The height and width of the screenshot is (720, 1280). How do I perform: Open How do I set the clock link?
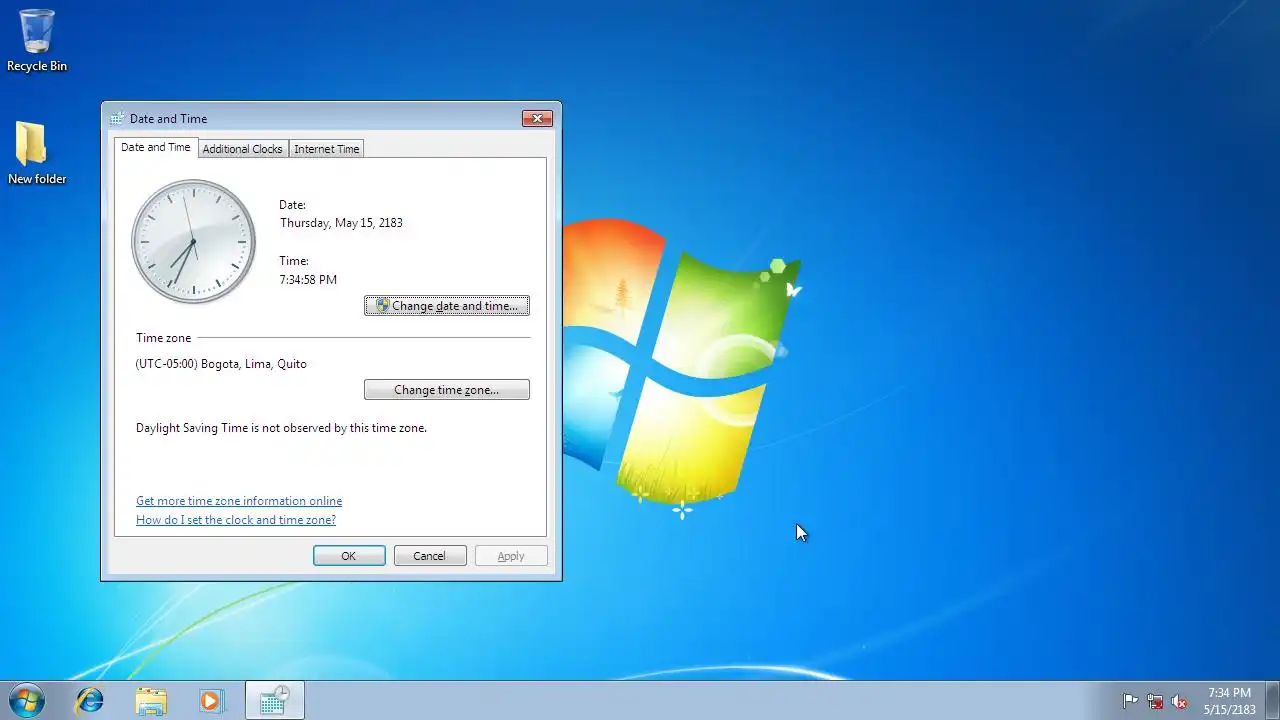(x=236, y=520)
